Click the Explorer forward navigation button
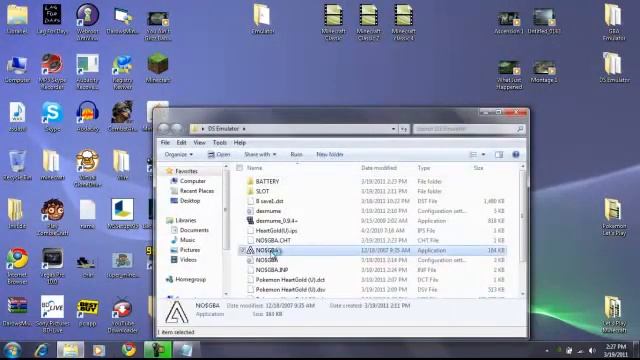Screen dimensions: 640x360 click(x=177, y=129)
